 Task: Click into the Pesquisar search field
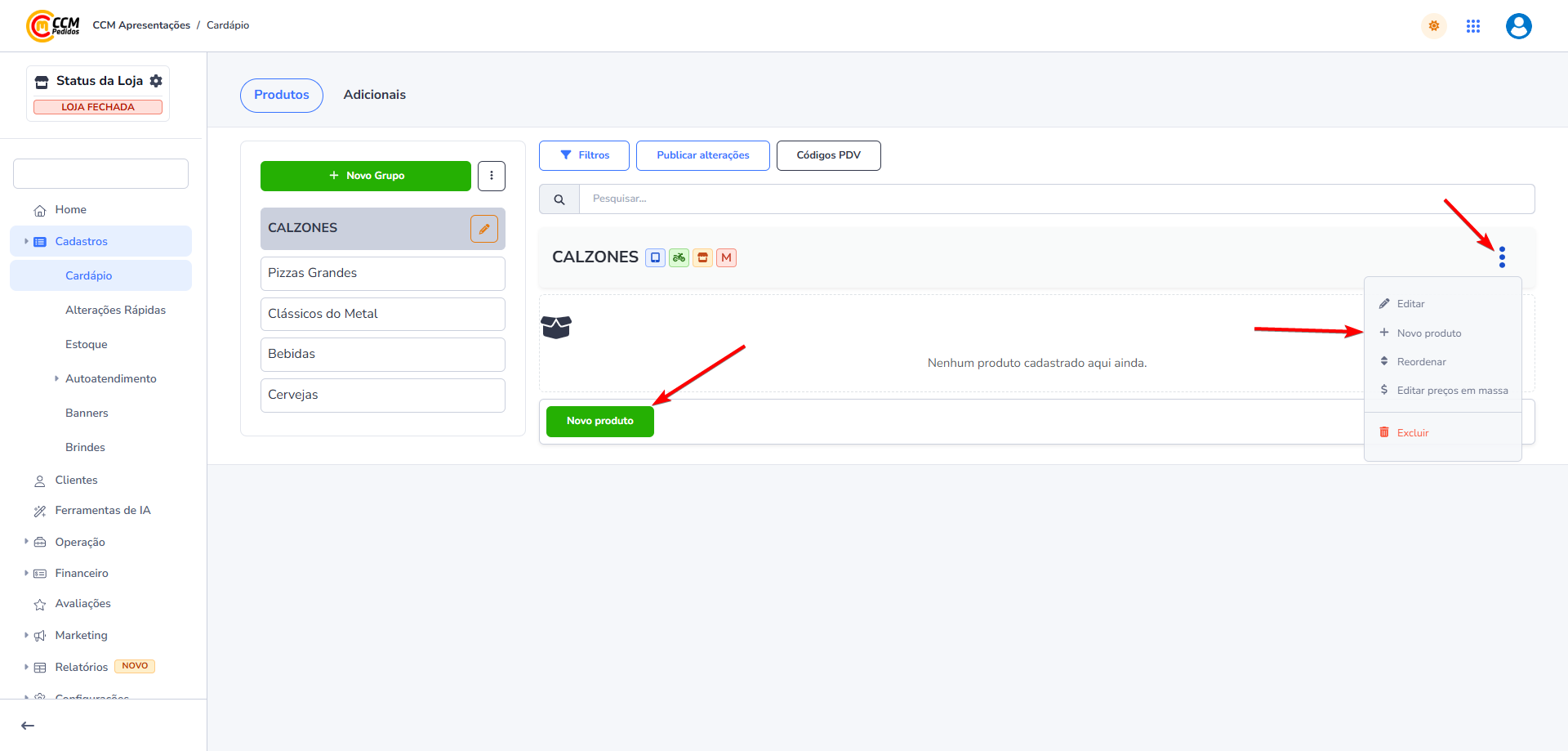[x=1055, y=199]
